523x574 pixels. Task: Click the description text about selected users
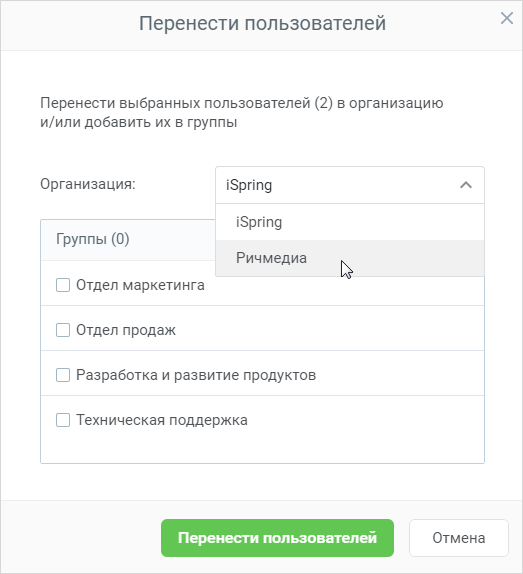[x=242, y=112]
